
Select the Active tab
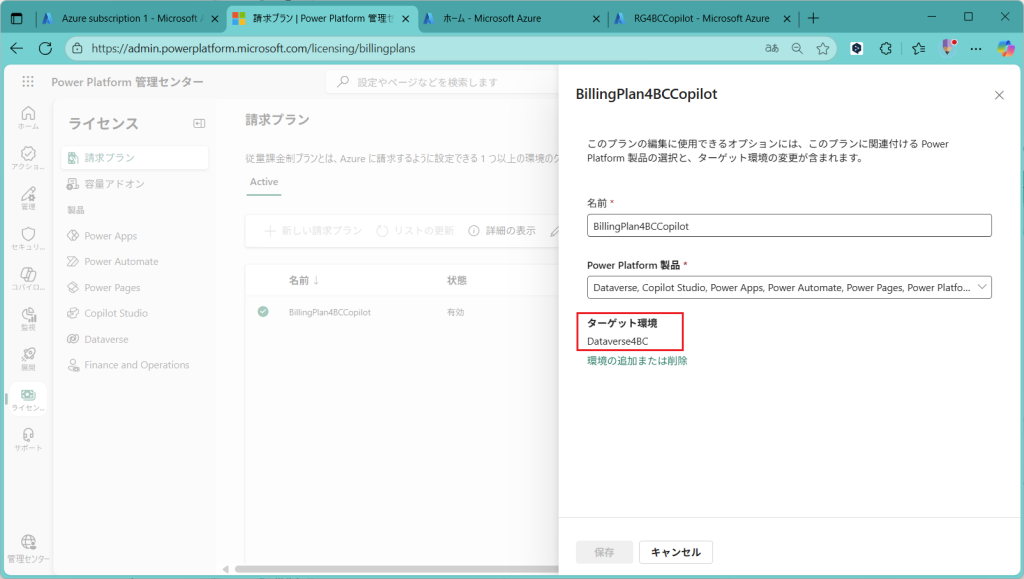264,181
